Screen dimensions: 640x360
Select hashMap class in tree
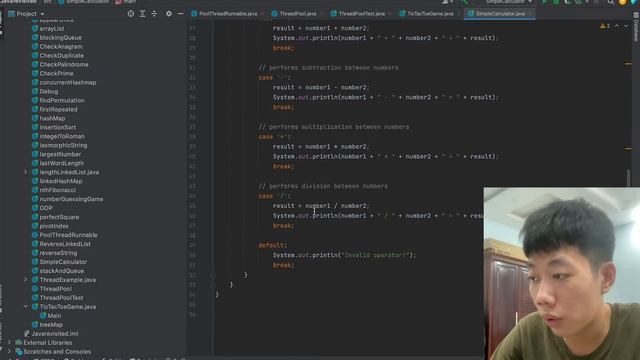(52, 118)
